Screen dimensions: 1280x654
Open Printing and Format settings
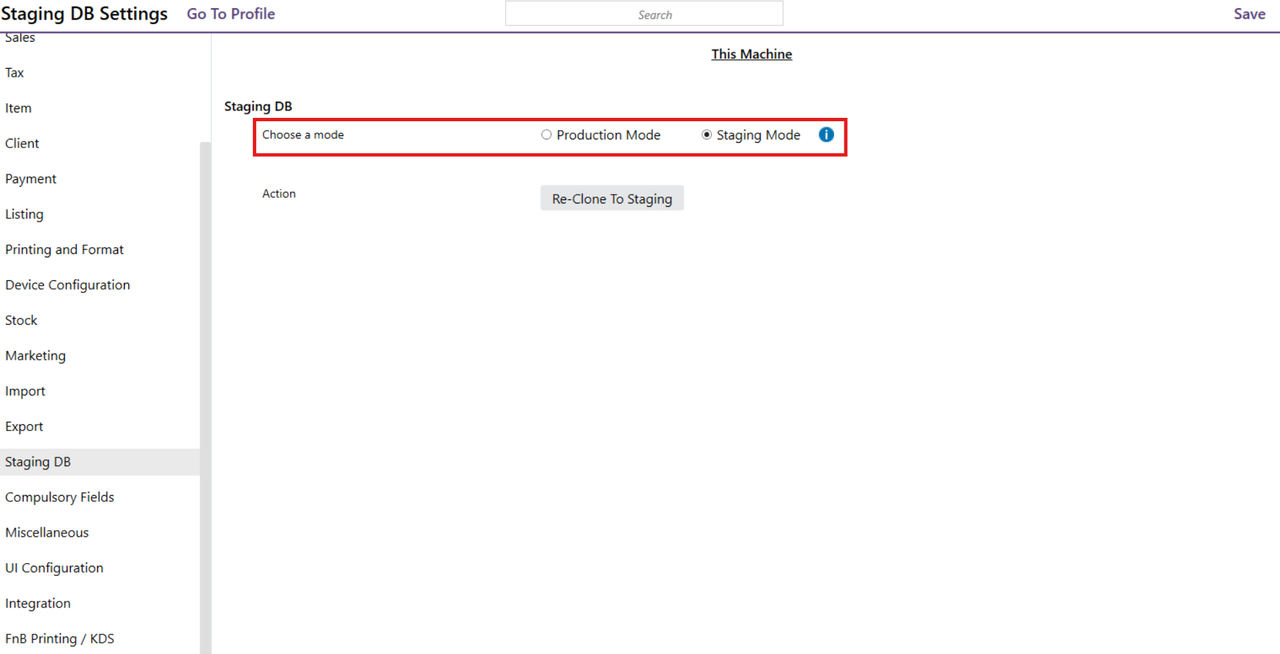tap(64, 250)
